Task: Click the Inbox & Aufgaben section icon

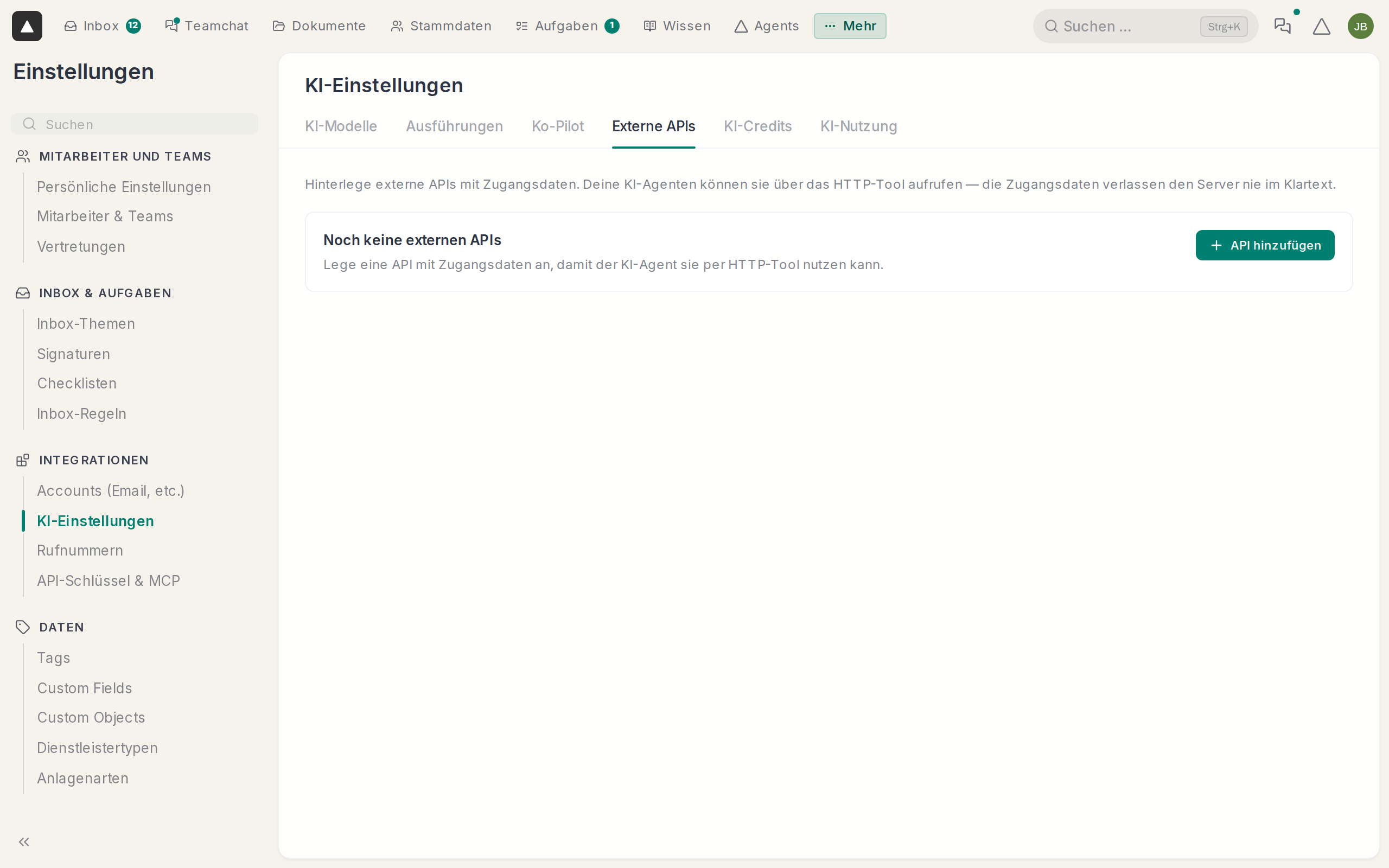Action: coord(23,293)
